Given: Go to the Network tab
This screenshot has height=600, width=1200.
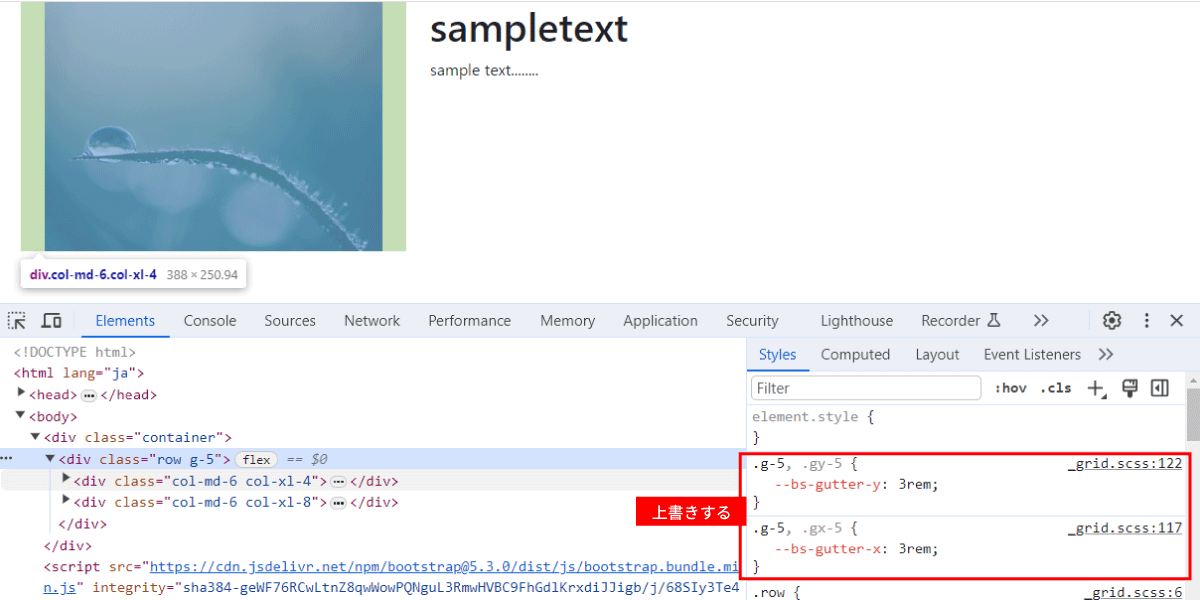Looking at the screenshot, I should [x=372, y=321].
